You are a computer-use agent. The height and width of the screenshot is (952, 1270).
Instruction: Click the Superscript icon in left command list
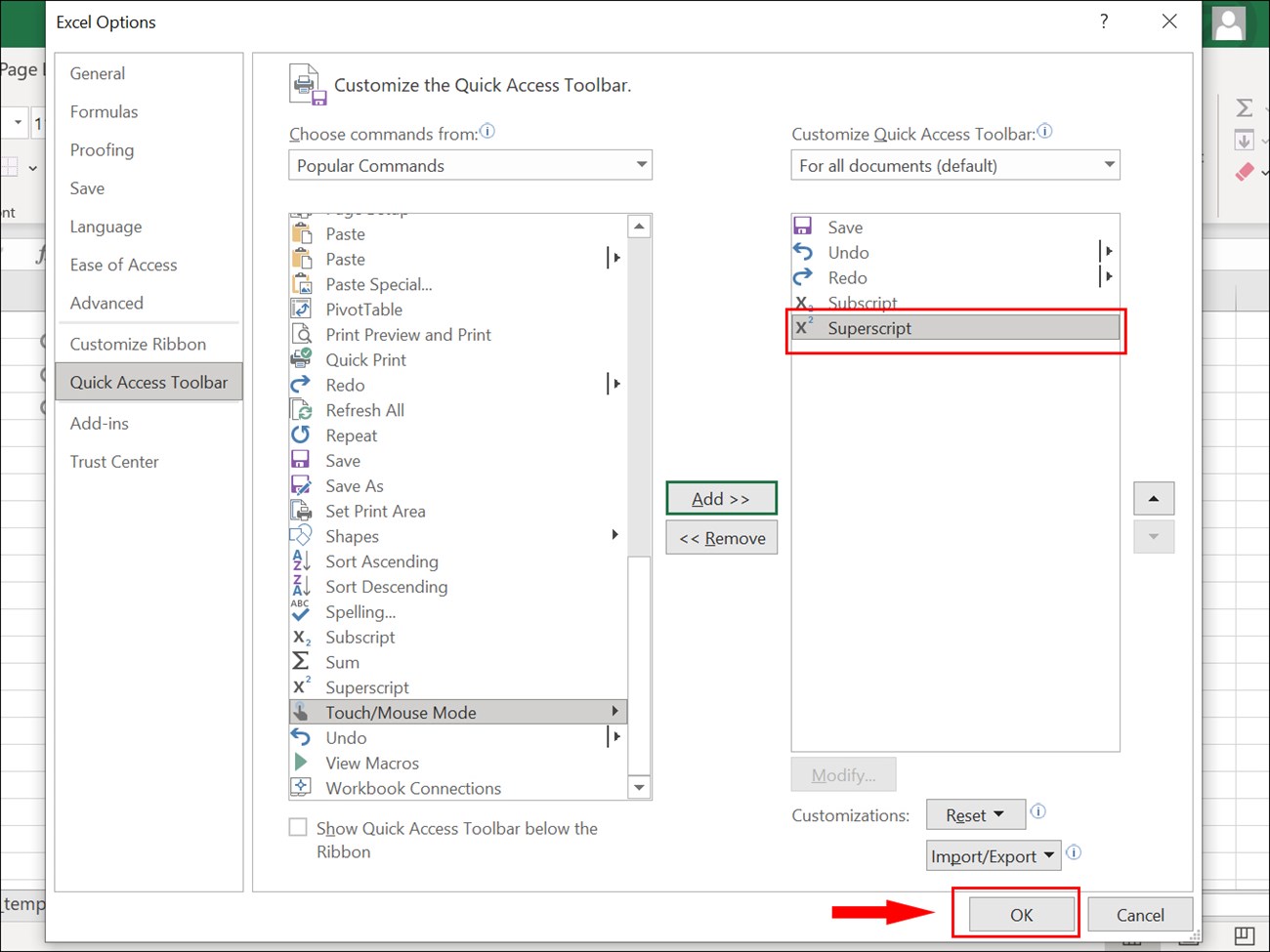click(x=301, y=686)
